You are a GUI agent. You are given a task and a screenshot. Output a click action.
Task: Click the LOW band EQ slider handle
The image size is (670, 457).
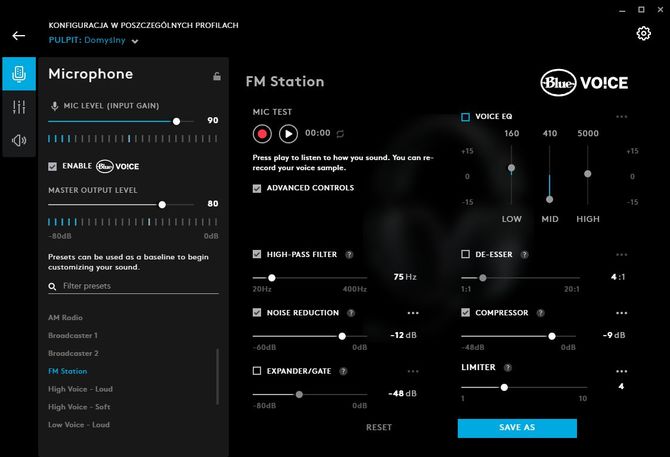[x=511, y=168]
